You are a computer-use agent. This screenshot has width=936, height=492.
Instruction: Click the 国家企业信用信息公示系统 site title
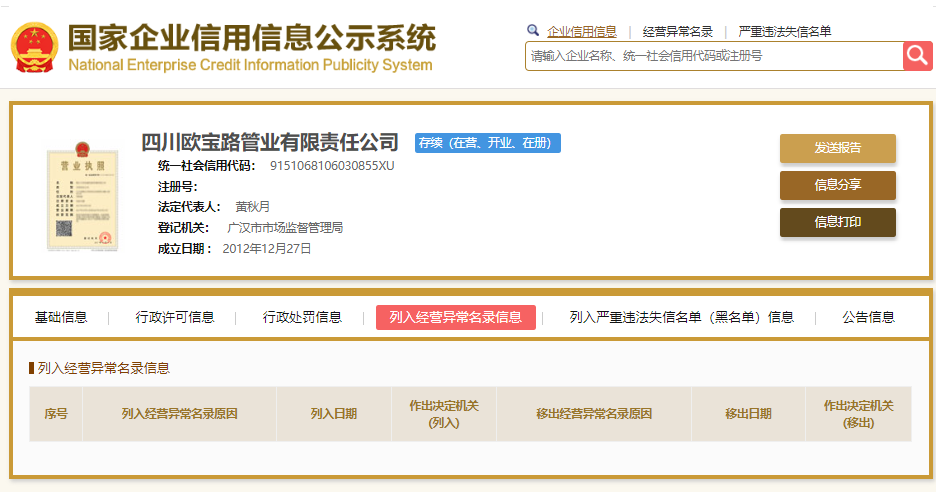251,38
